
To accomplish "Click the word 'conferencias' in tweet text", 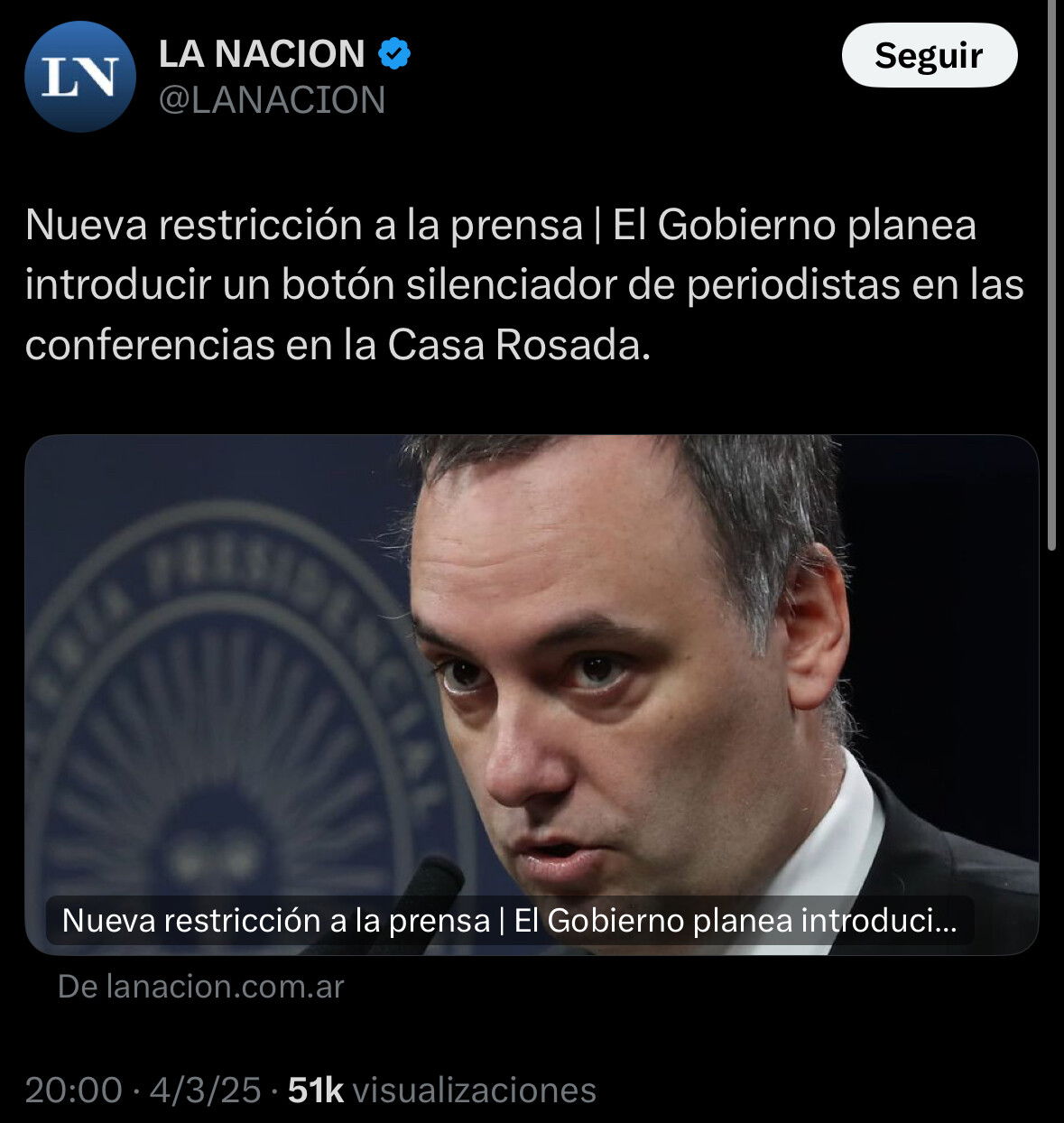I will 150,345.
